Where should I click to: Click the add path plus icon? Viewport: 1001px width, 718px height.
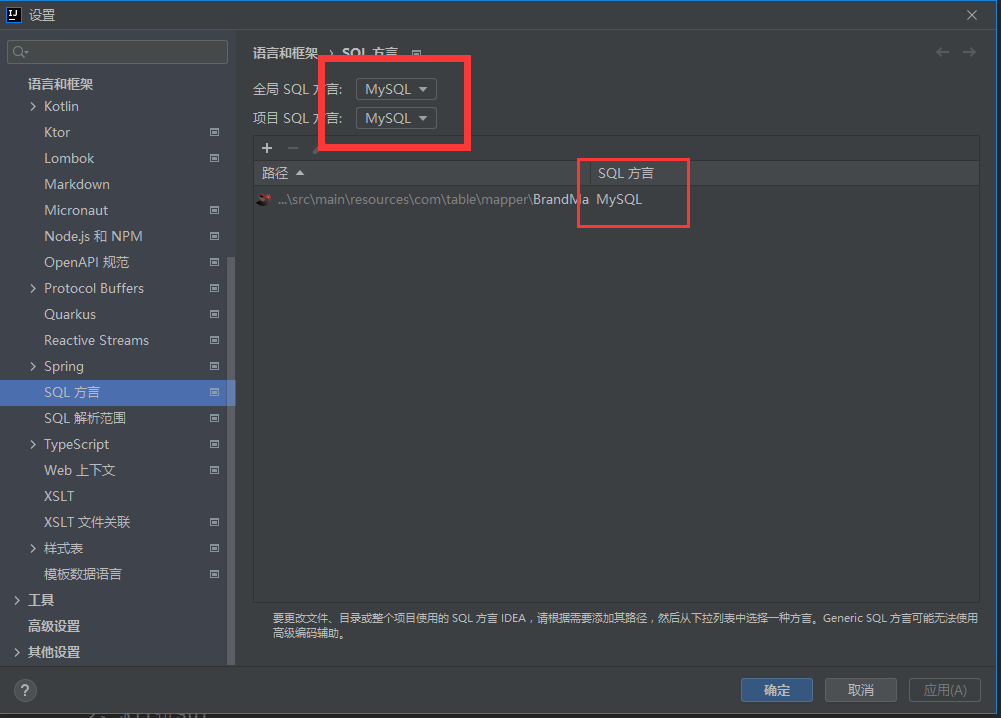coord(267,148)
